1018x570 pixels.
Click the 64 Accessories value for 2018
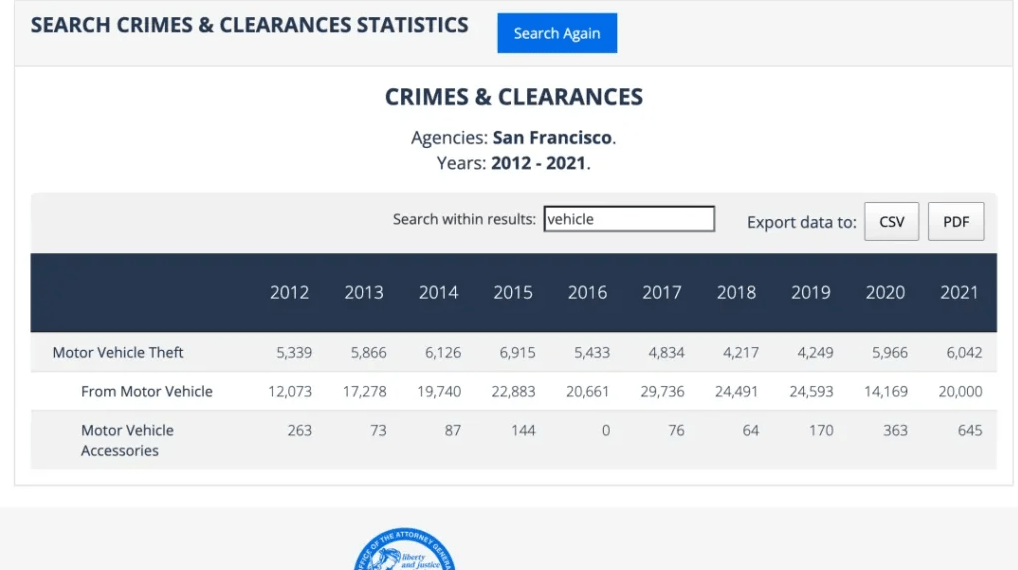[x=751, y=430]
